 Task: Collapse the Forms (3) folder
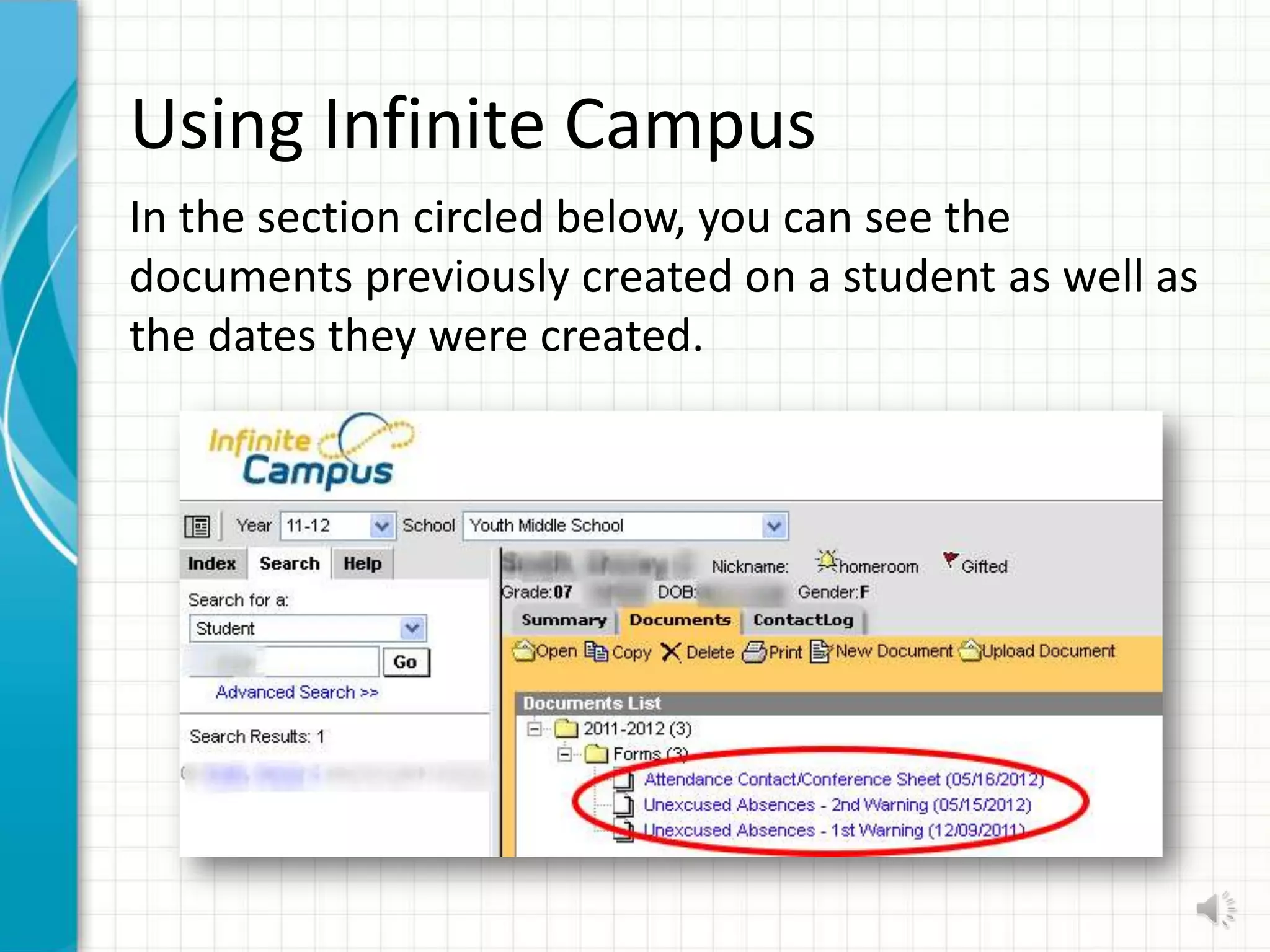565,754
